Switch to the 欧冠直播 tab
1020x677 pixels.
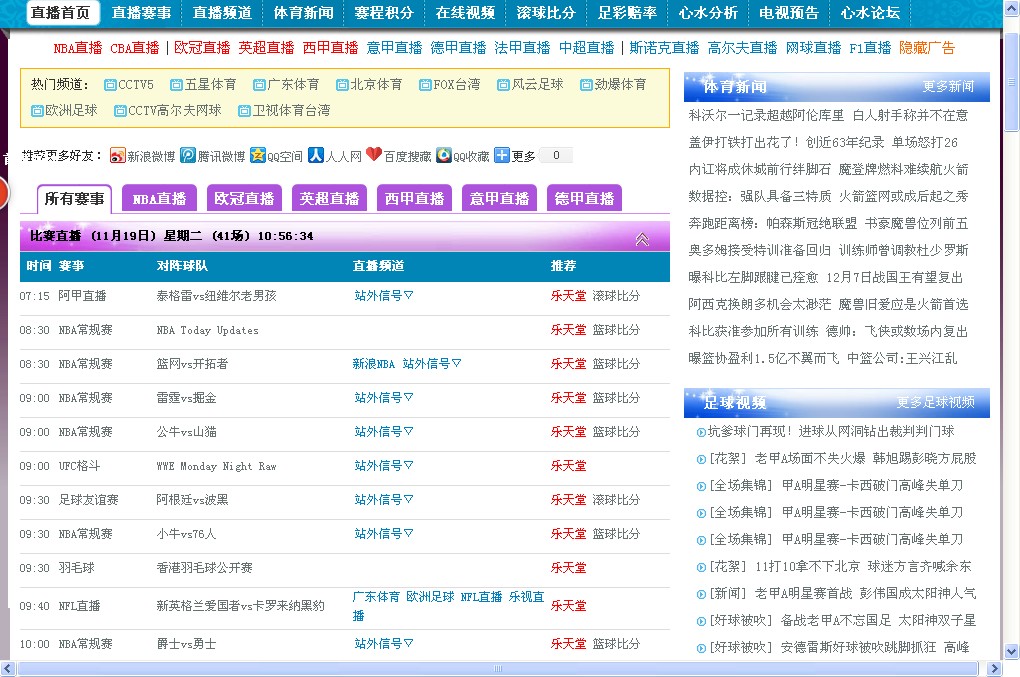coord(245,198)
